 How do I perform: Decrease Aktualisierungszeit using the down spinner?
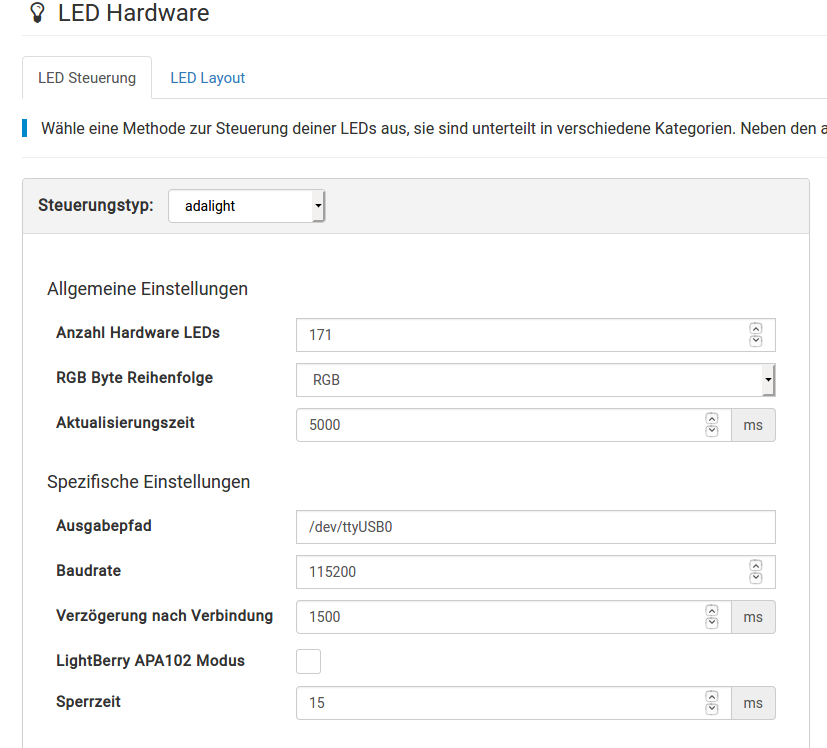(x=712, y=431)
